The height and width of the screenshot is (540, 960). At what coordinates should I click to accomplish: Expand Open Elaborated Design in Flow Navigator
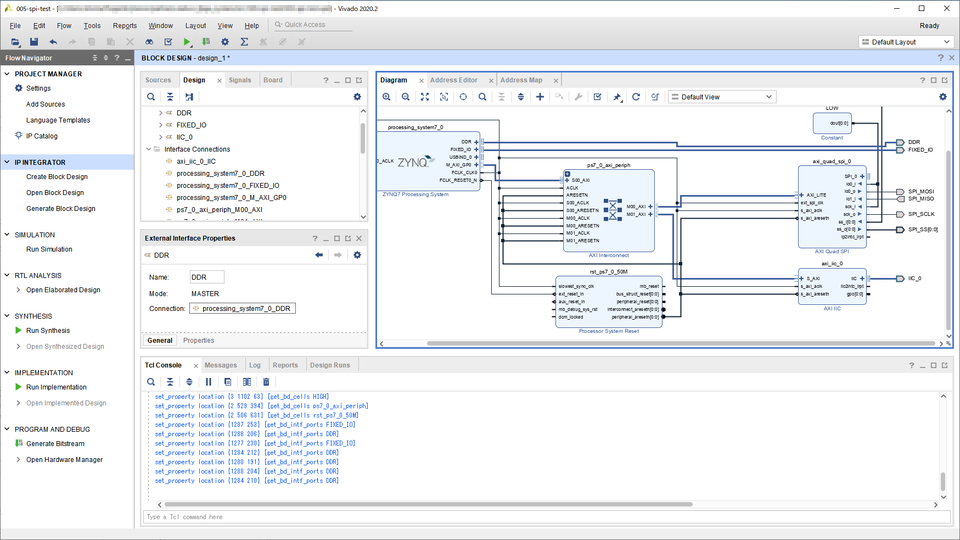(18, 290)
